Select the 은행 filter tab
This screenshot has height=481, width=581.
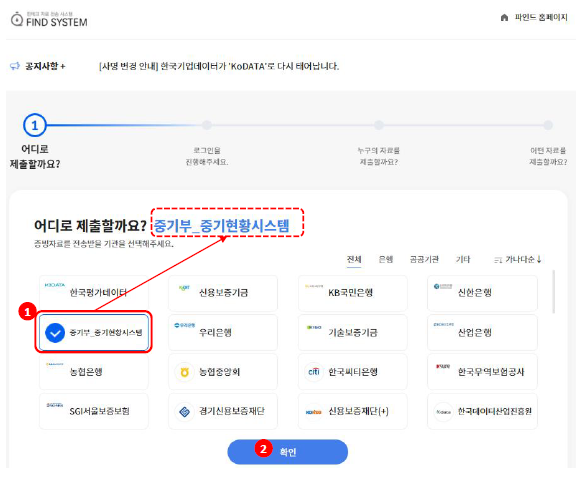pyautogui.click(x=386, y=259)
